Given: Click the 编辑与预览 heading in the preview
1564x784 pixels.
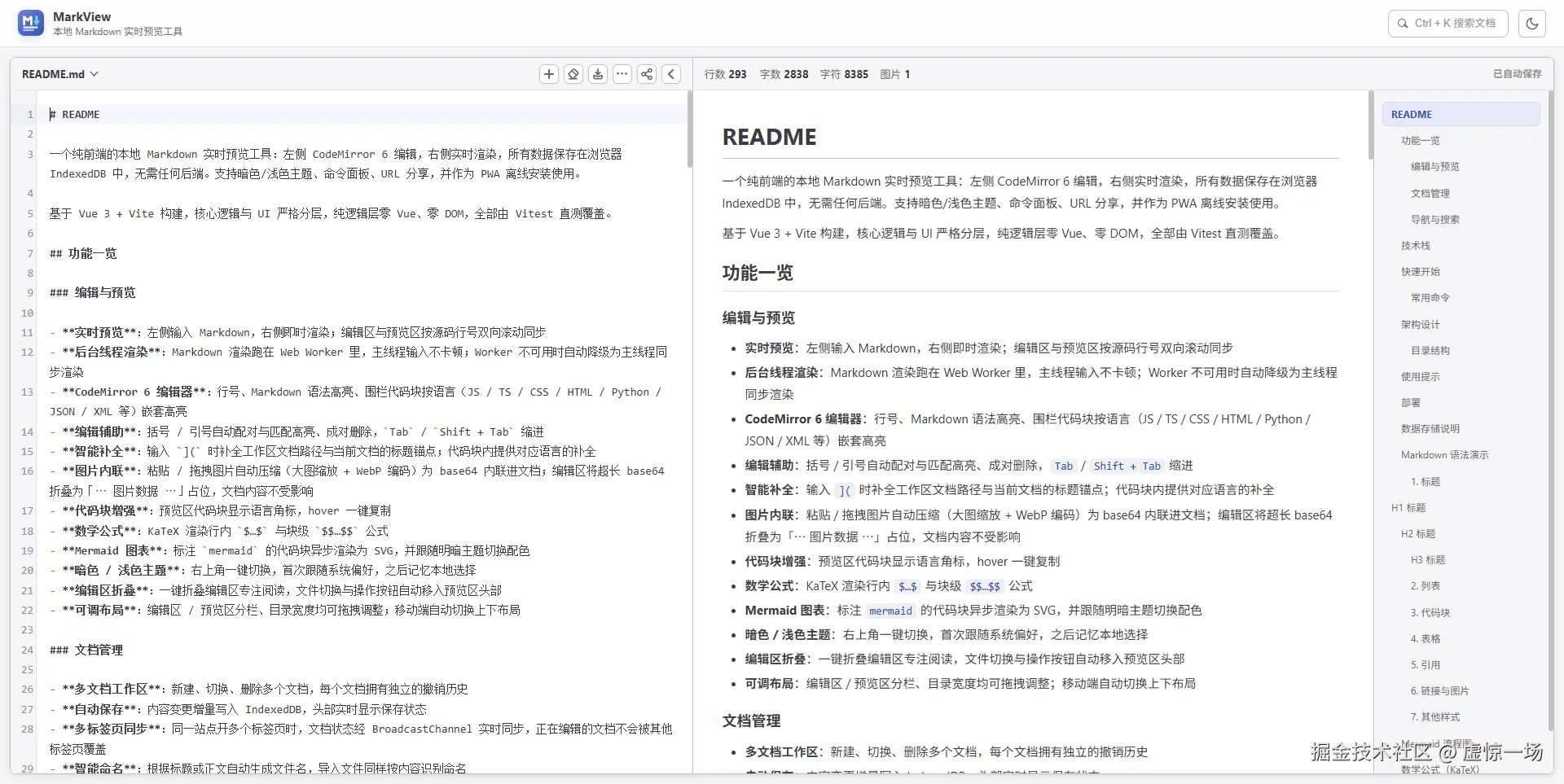Looking at the screenshot, I should coord(758,318).
